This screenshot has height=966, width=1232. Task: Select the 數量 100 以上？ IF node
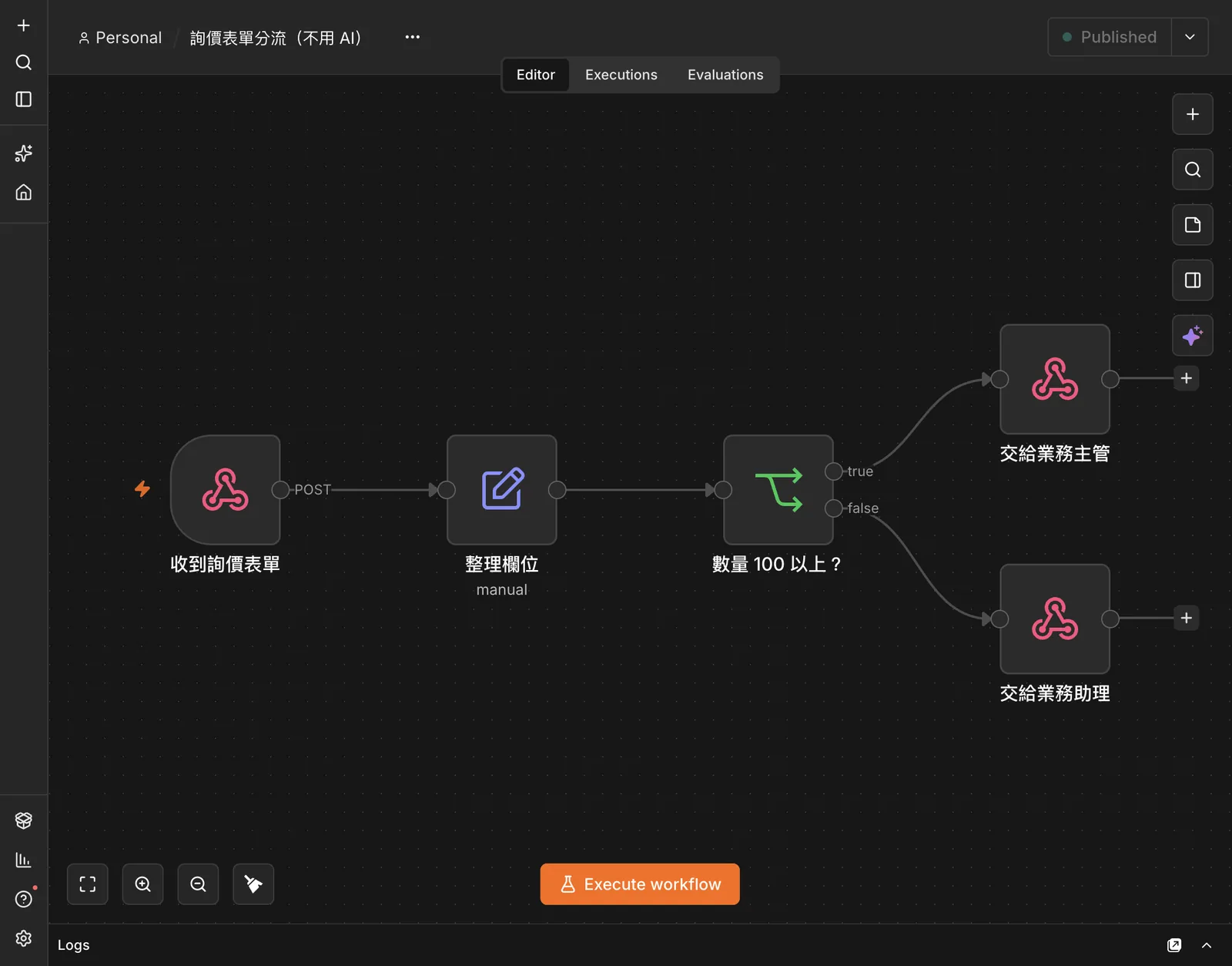click(778, 490)
